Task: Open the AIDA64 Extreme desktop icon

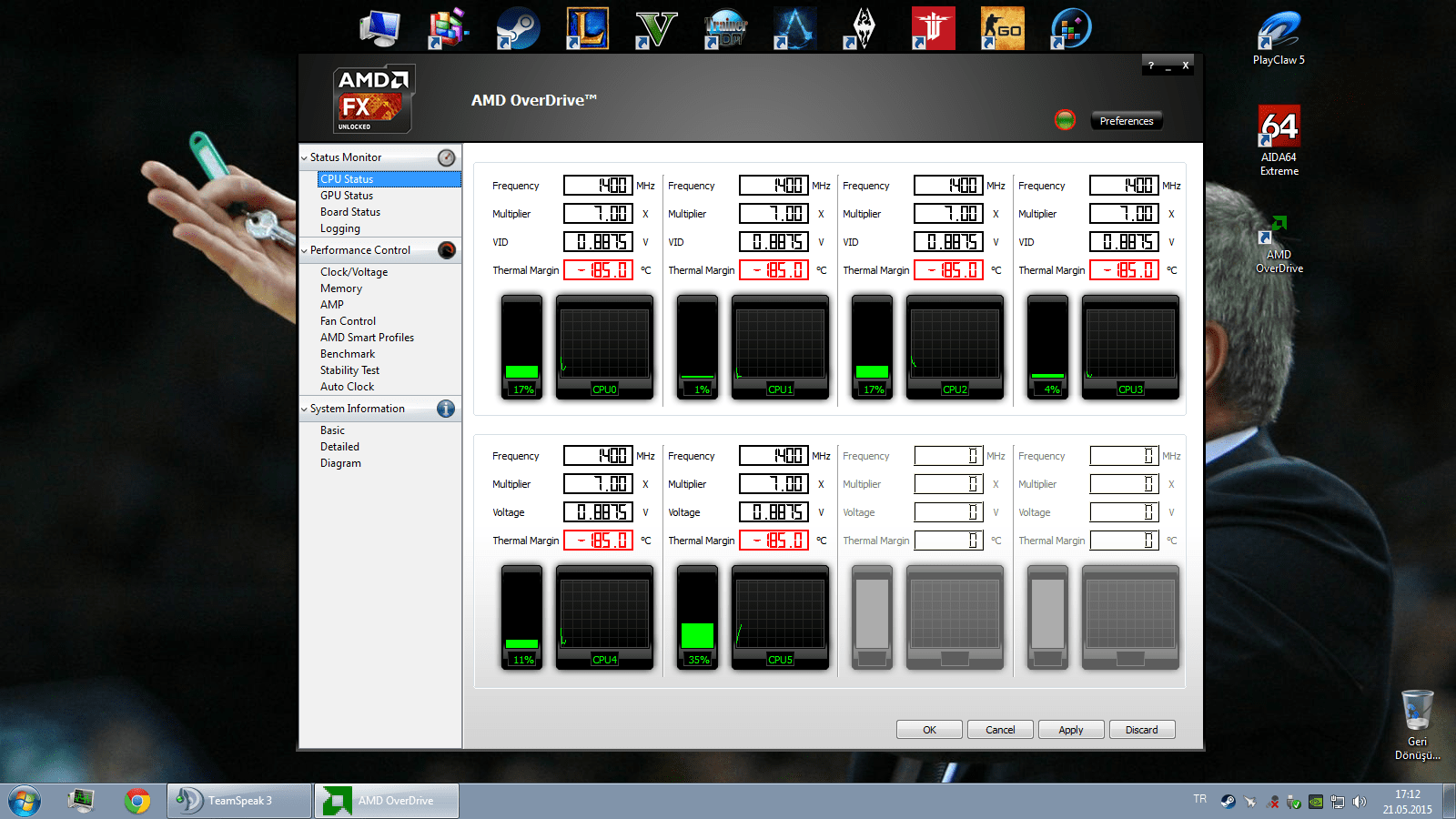Action: (x=1279, y=141)
